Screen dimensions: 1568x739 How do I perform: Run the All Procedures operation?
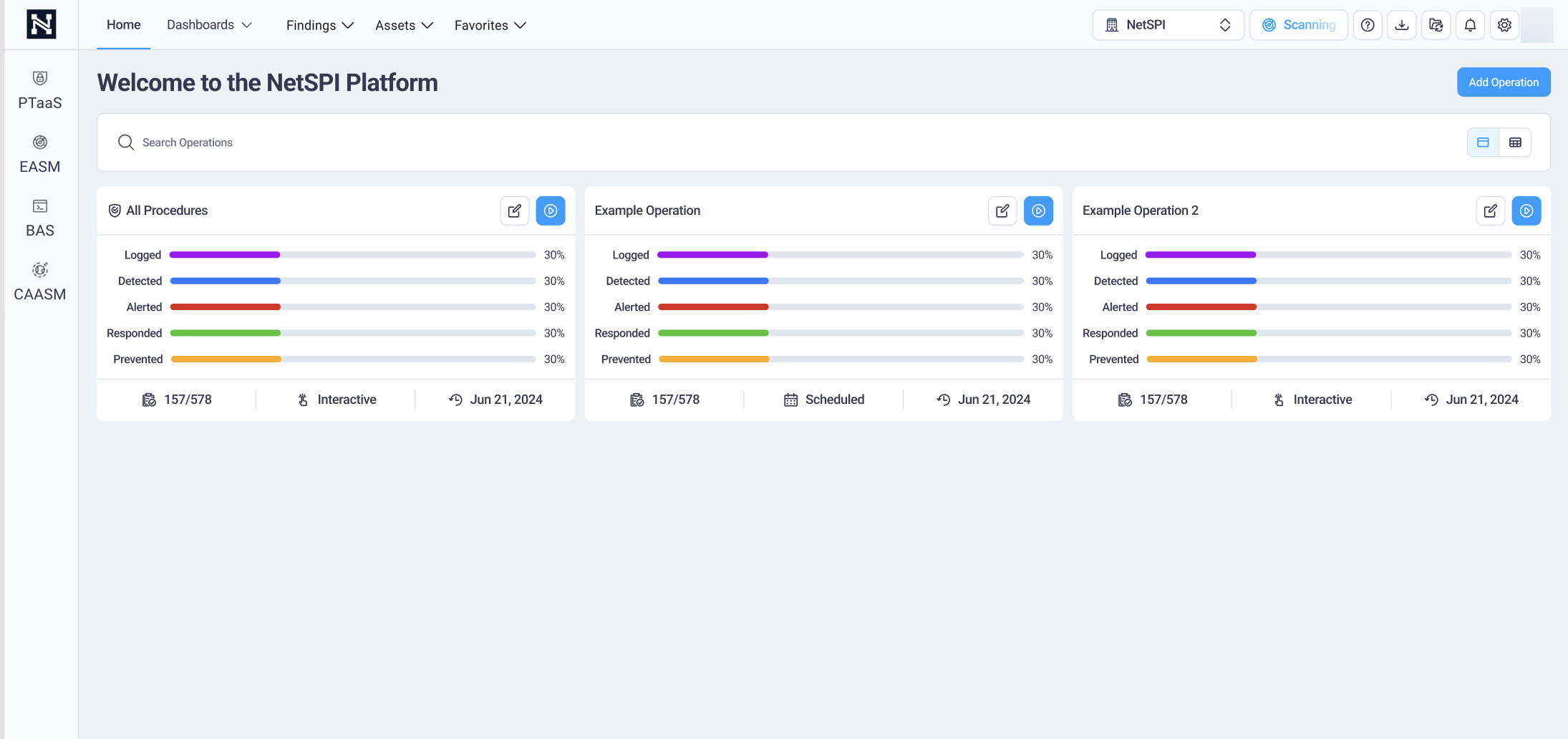551,211
